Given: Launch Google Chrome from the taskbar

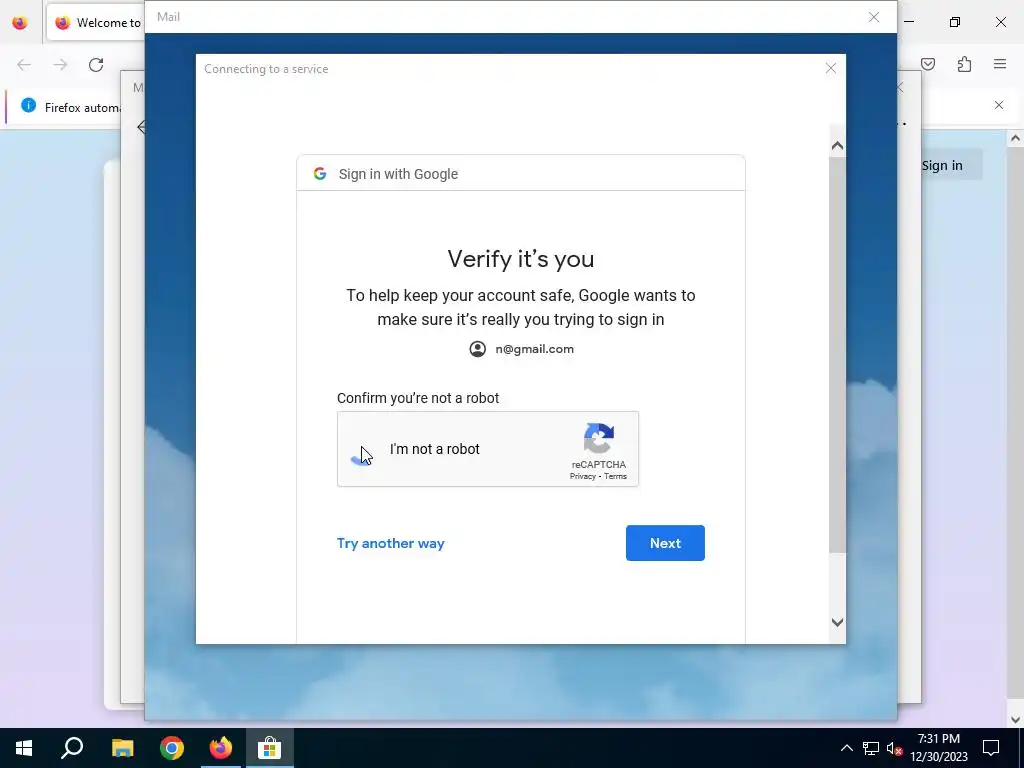Looking at the screenshot, I should pos(172,748).
